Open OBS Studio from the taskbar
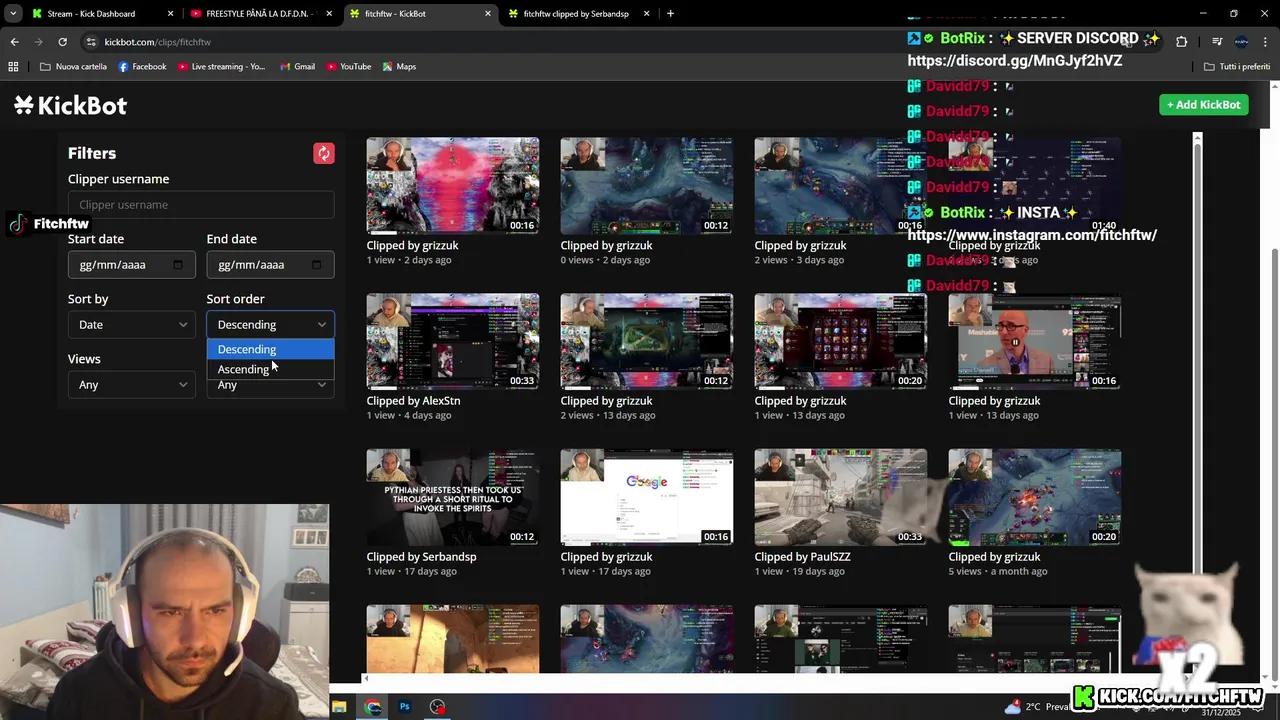 (437, 707)
